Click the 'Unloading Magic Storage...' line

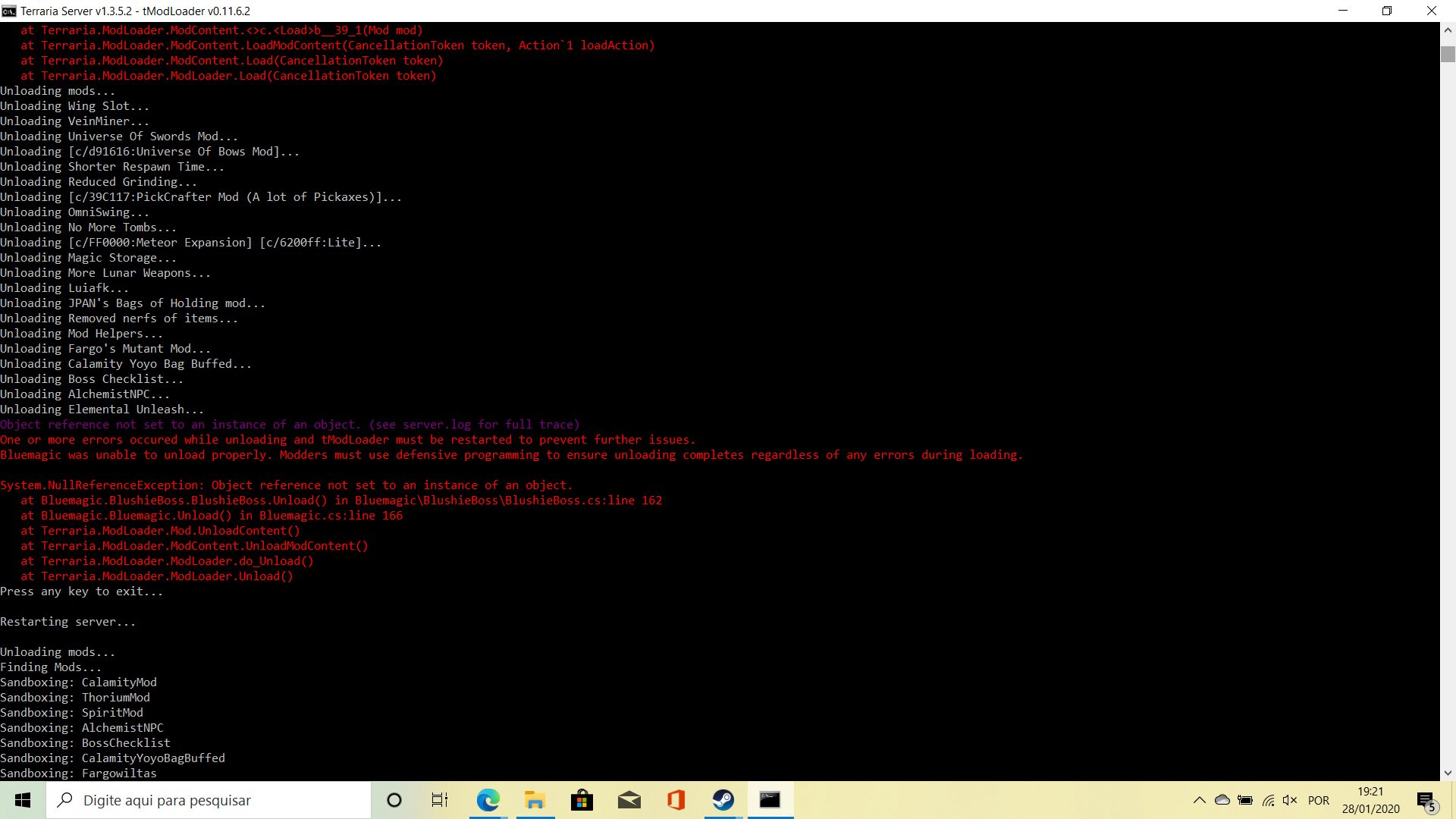pyautogui.click(x=88, y=258)
